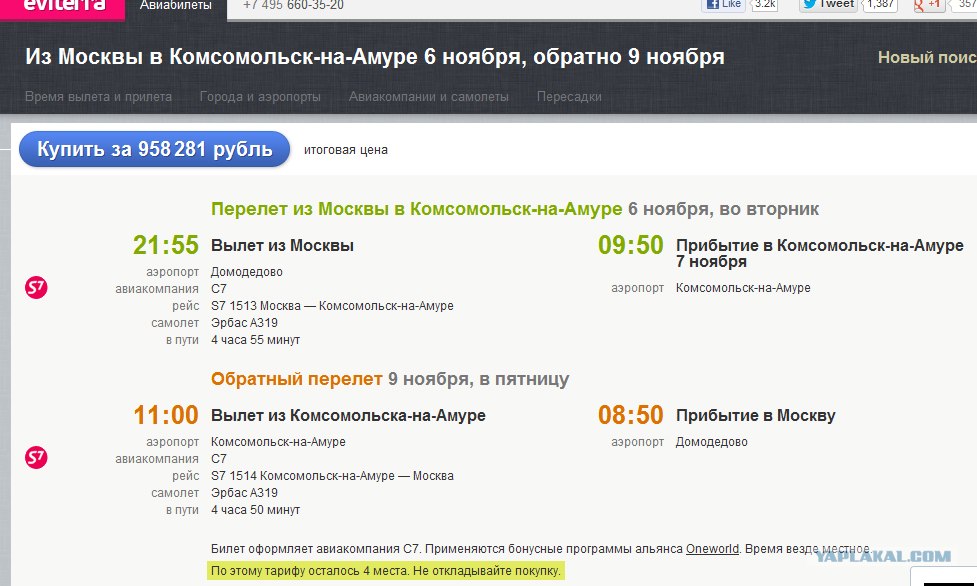Click phone number +7 495 660-35-20
This screenshot has height=586, width=977.
tap(293, 6)
